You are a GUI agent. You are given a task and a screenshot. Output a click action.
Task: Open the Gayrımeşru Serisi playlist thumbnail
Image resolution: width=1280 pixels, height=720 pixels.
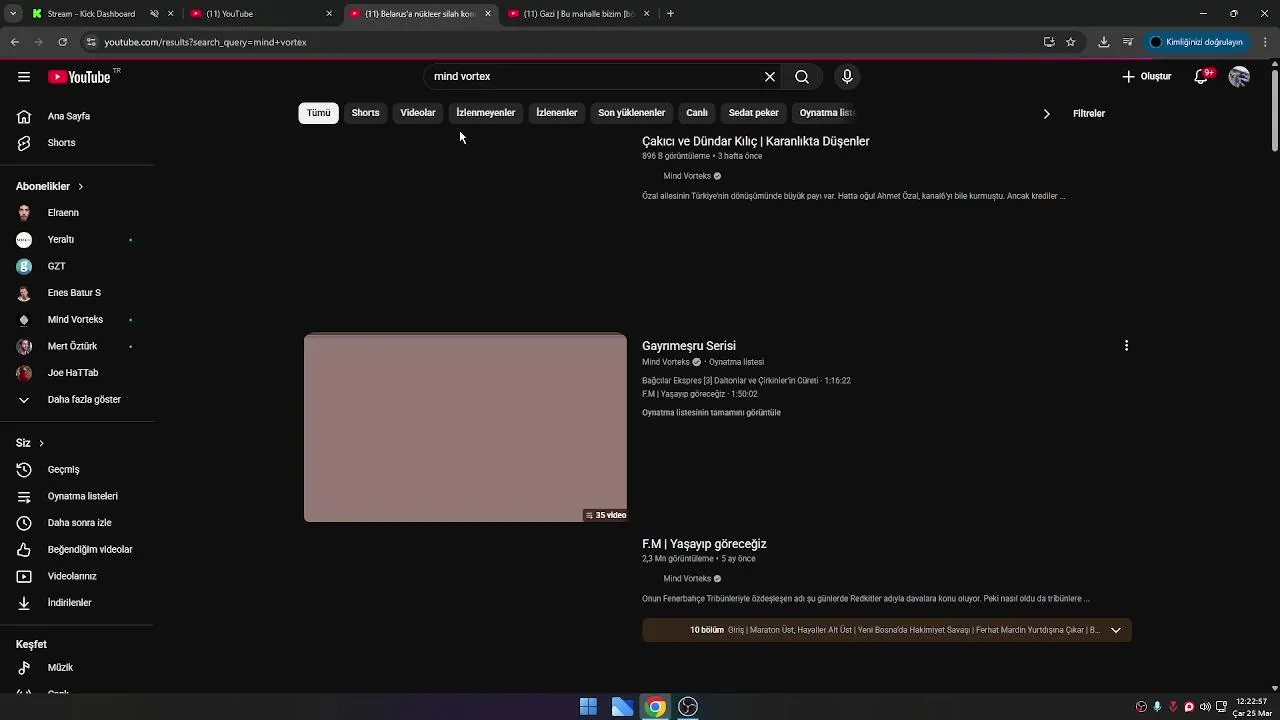point(465,428)
